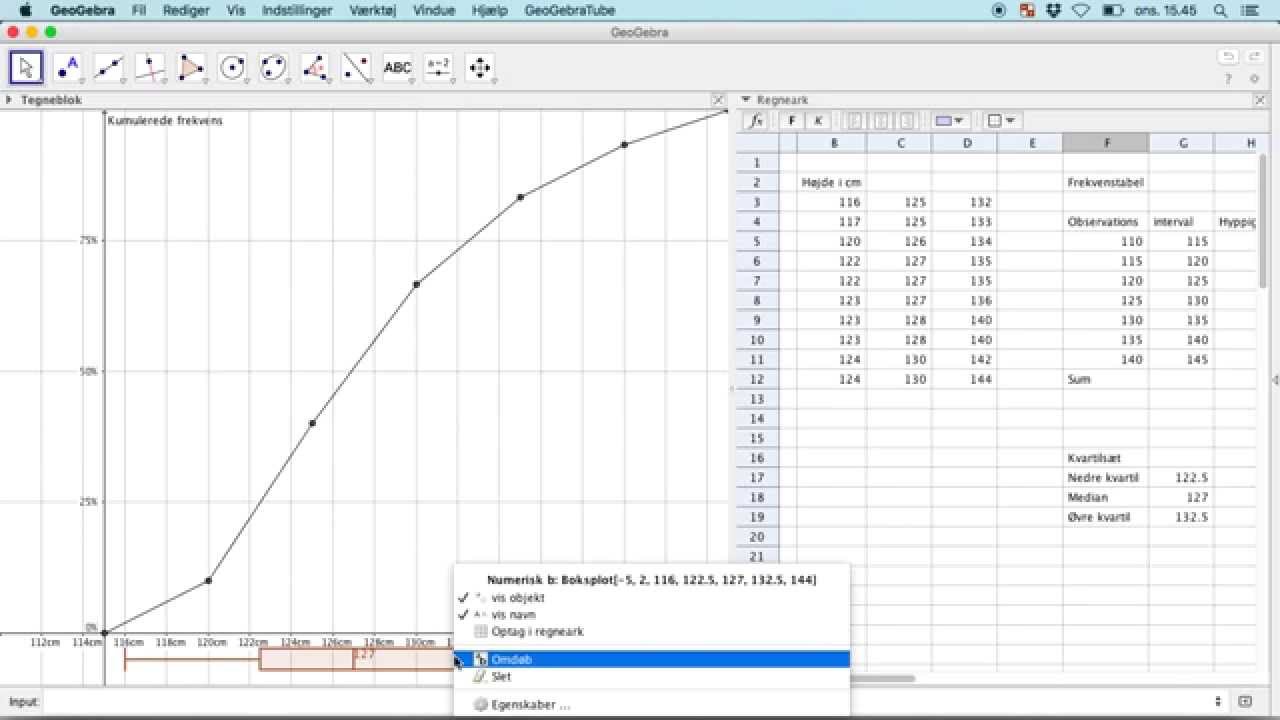Open 'Egenskaber ...' from the context menu
Image resolution: width=1280 pixels, height=720 pixels.
pyautogui.click(x=651, y=705)
